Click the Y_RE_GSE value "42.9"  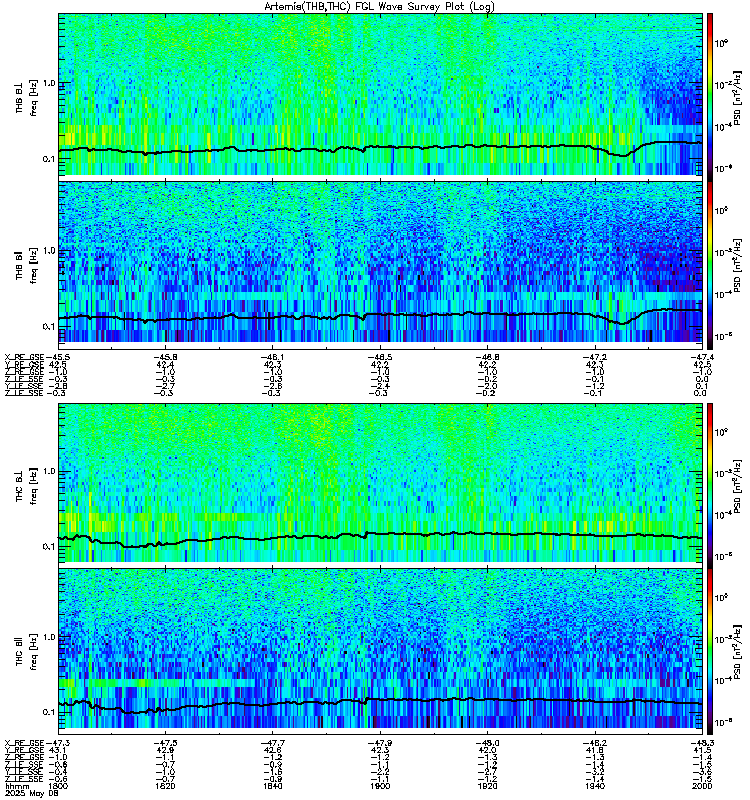[x=165, y=750]
